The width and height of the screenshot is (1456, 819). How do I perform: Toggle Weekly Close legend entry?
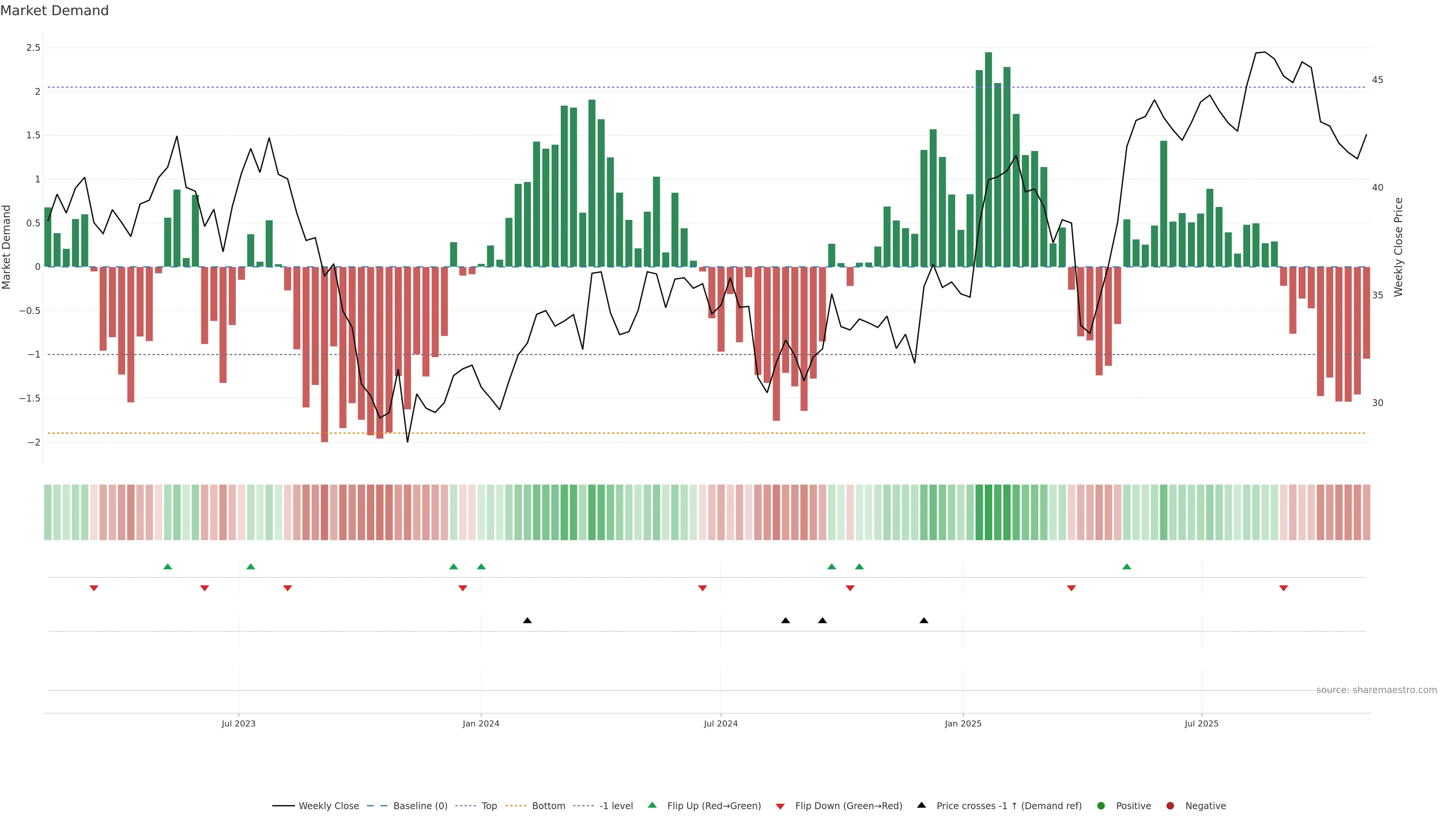click(328, 805)
